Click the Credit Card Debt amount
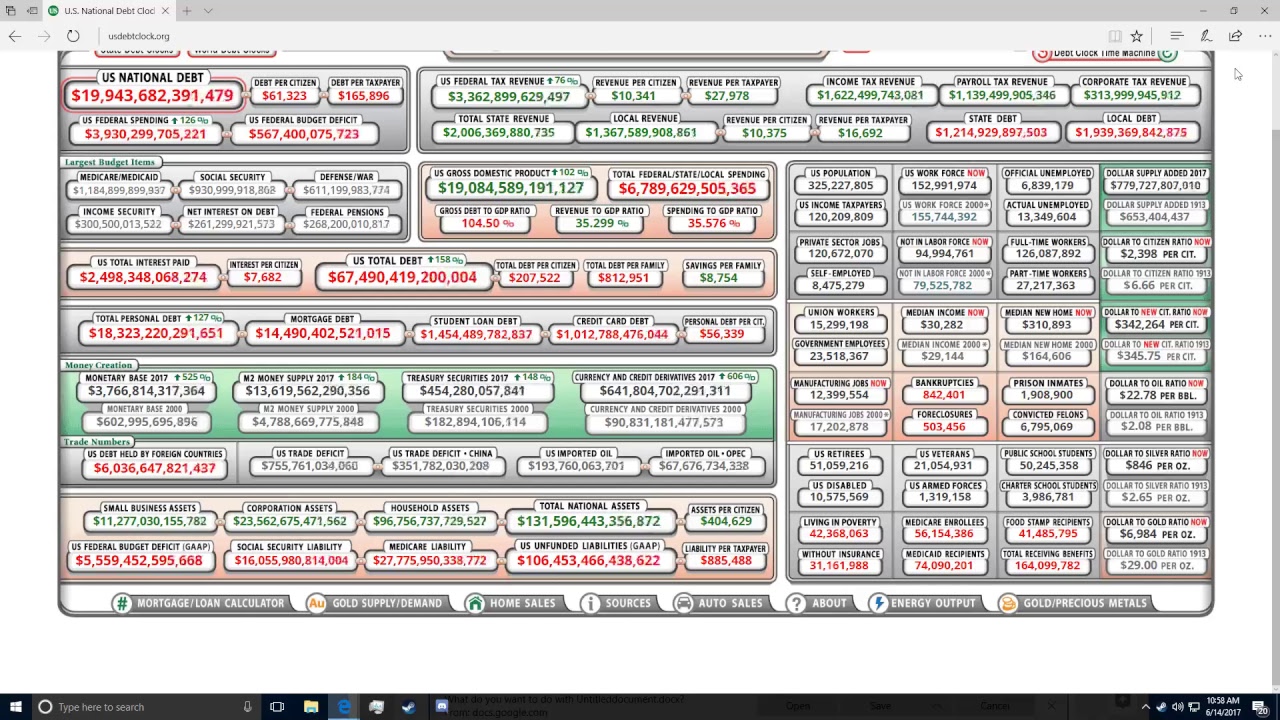 point(612,334)
